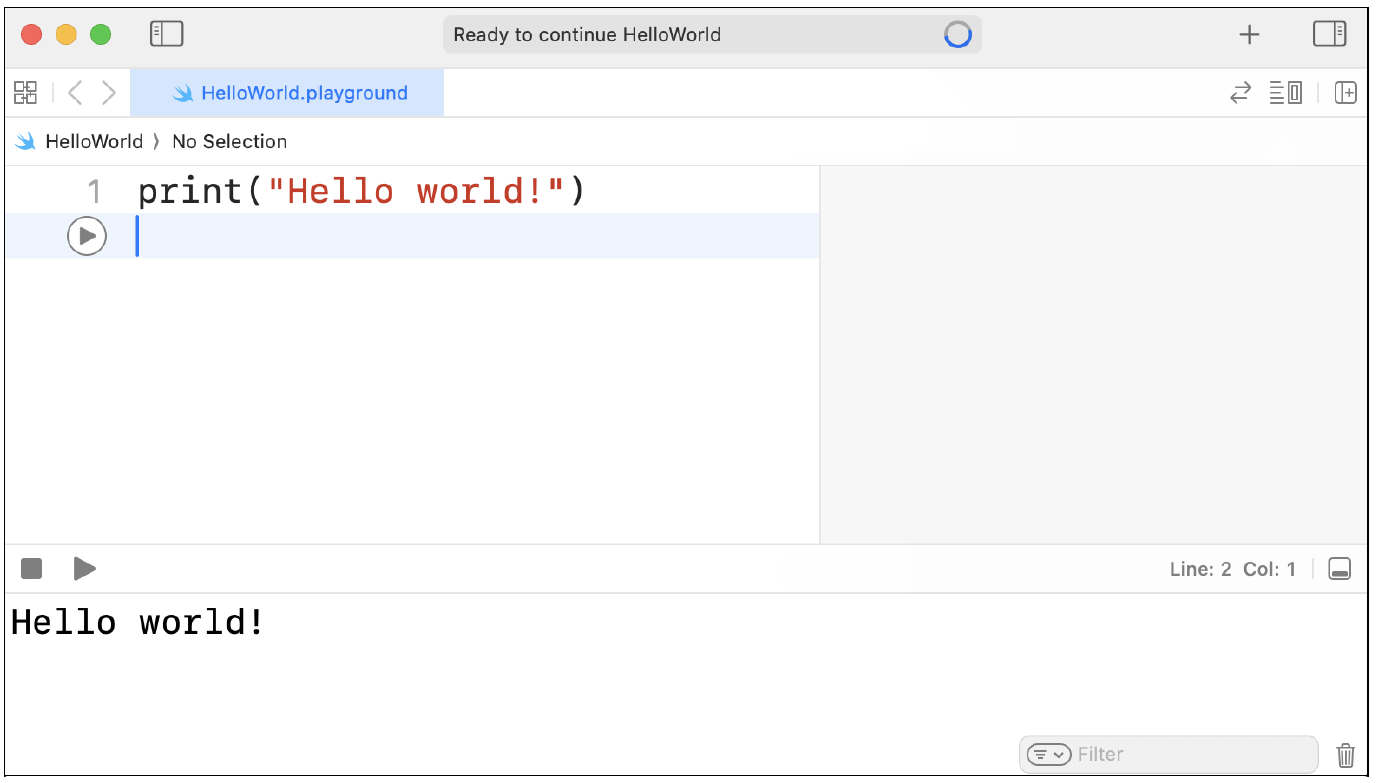Select the HelloWorld.playground tab

click(288, 93)
